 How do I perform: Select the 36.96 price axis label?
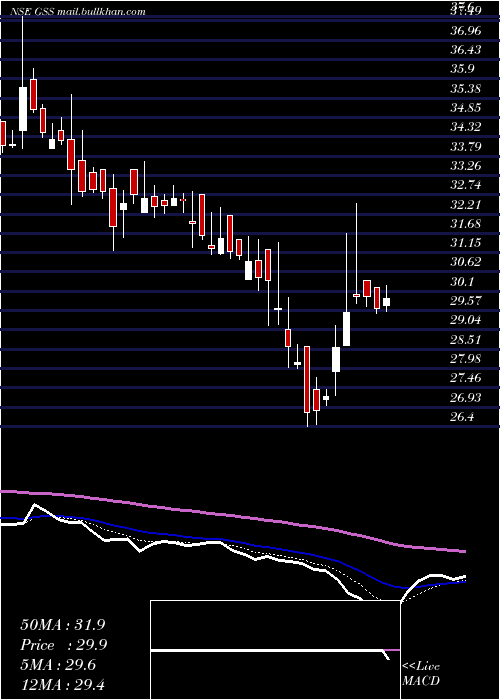tap(466, 31)
